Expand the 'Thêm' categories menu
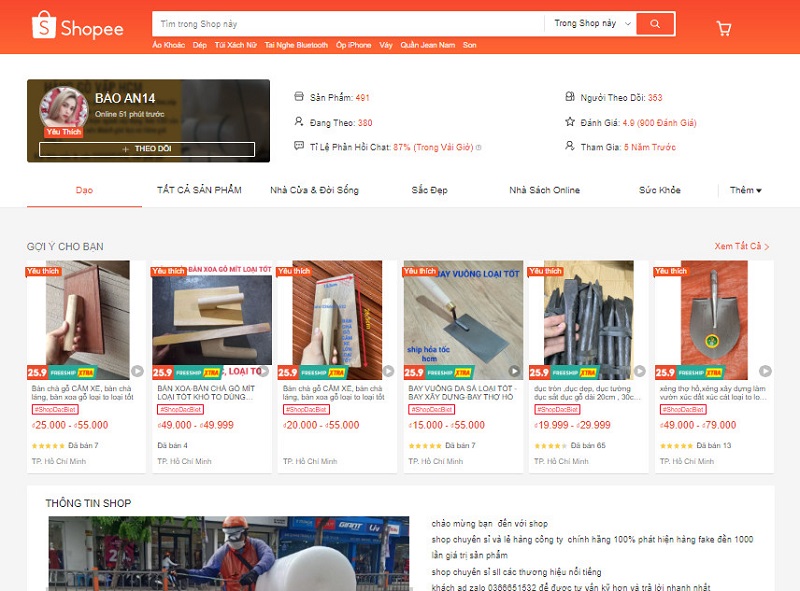The height and width of the screenshot is (591, 800). tap(745, 190)
